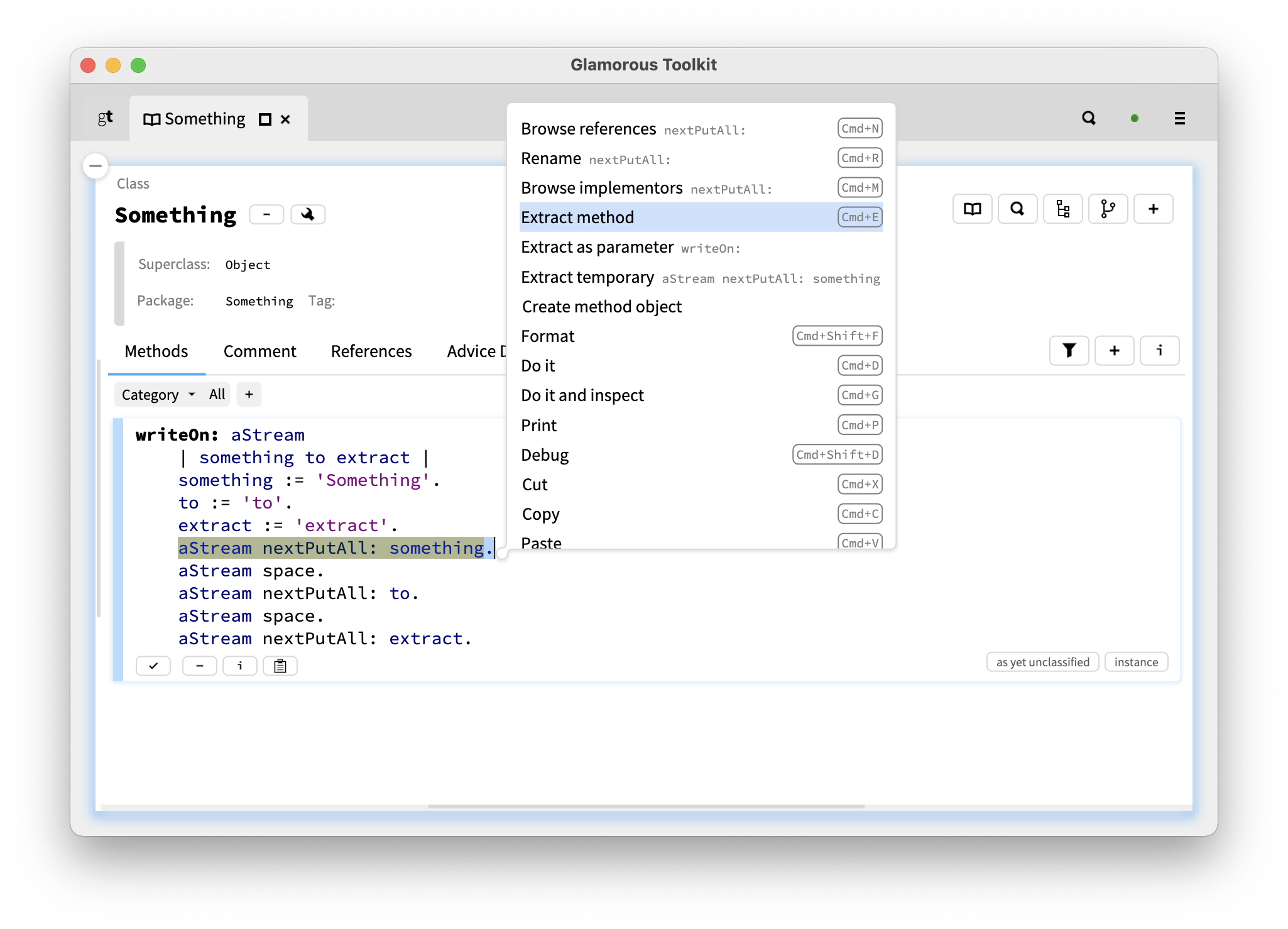1288x929 pixels.
Task: Browse class with the book icon button
Action: 973,209
